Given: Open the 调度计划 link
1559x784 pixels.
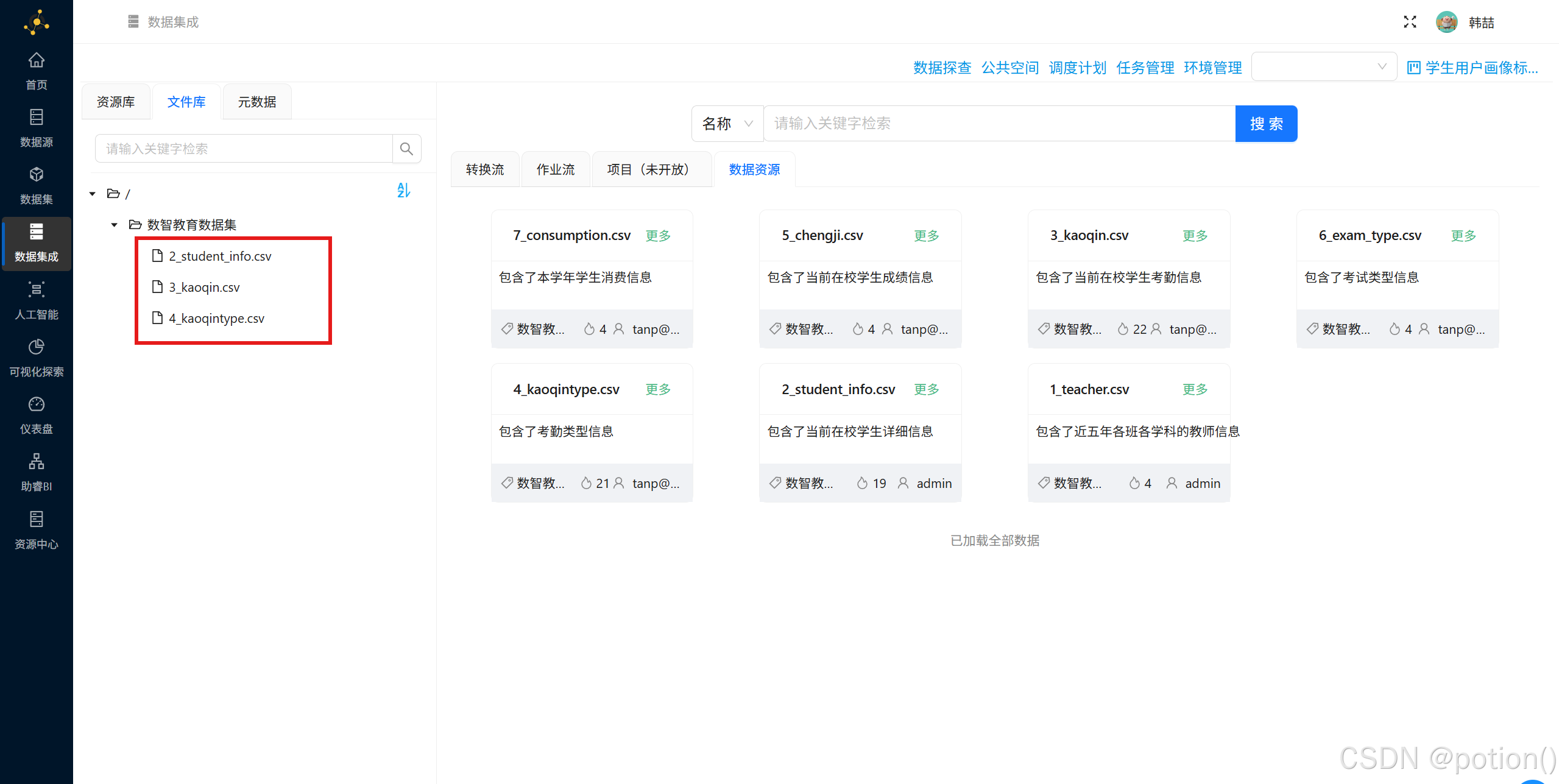Looking at the screenshot, I should [x=1077, y=68].
